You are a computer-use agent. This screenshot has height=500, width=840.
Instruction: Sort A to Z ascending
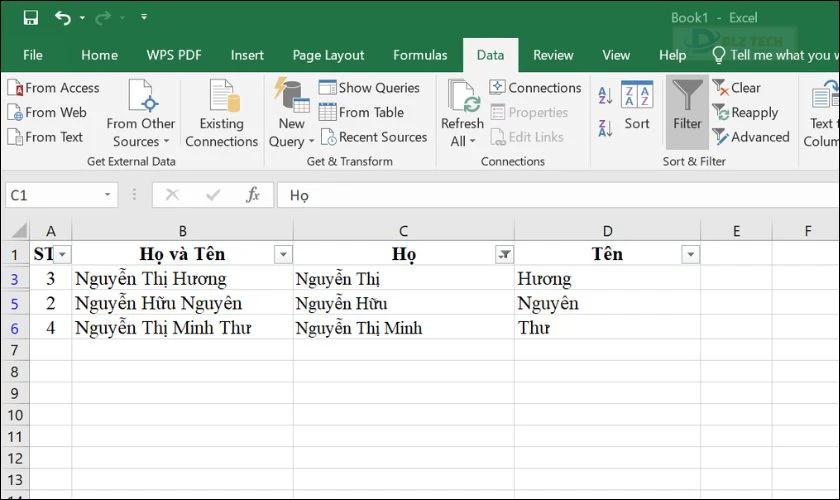click(x=605, y=95)
